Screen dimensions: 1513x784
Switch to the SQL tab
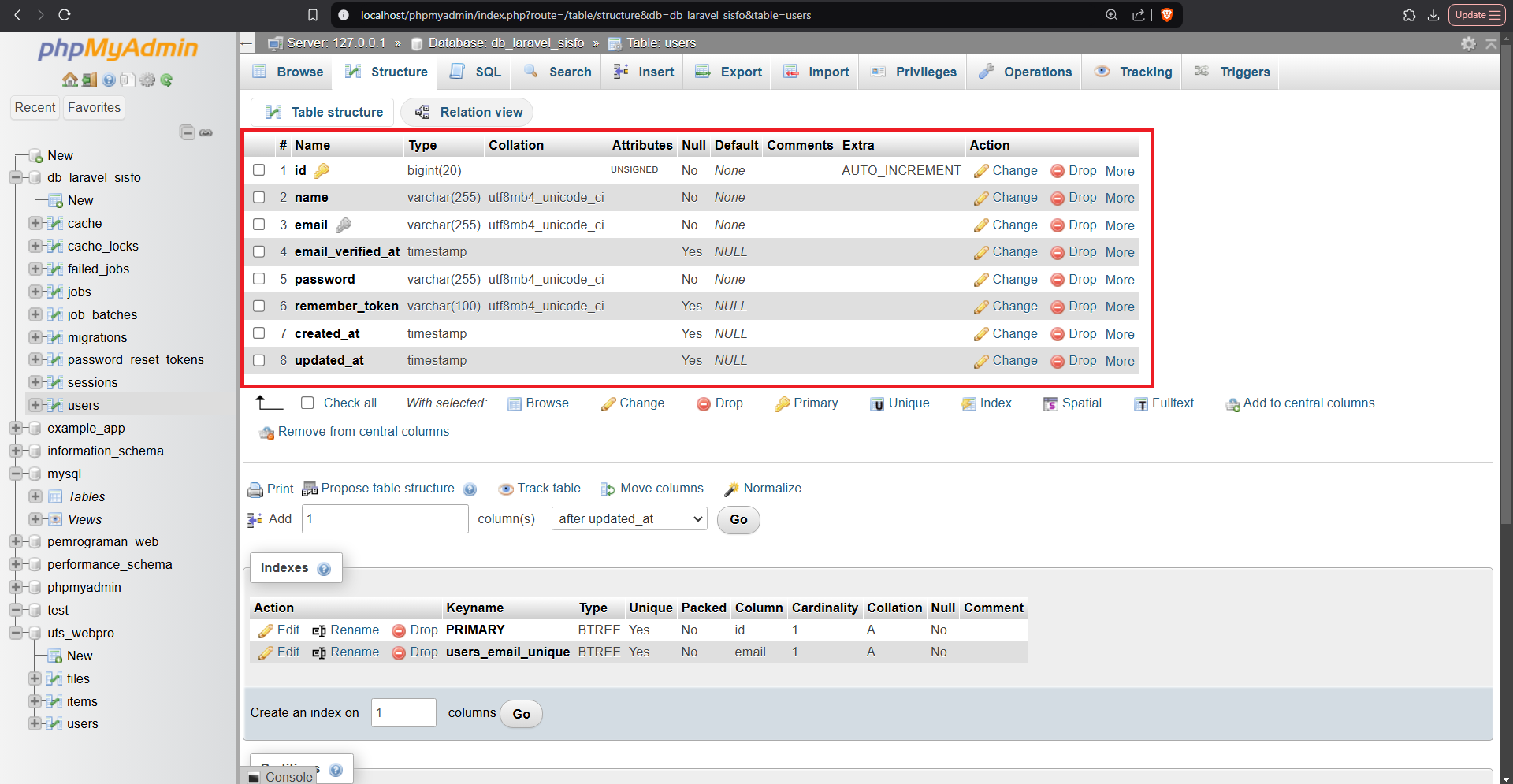(x=476, y=72)
